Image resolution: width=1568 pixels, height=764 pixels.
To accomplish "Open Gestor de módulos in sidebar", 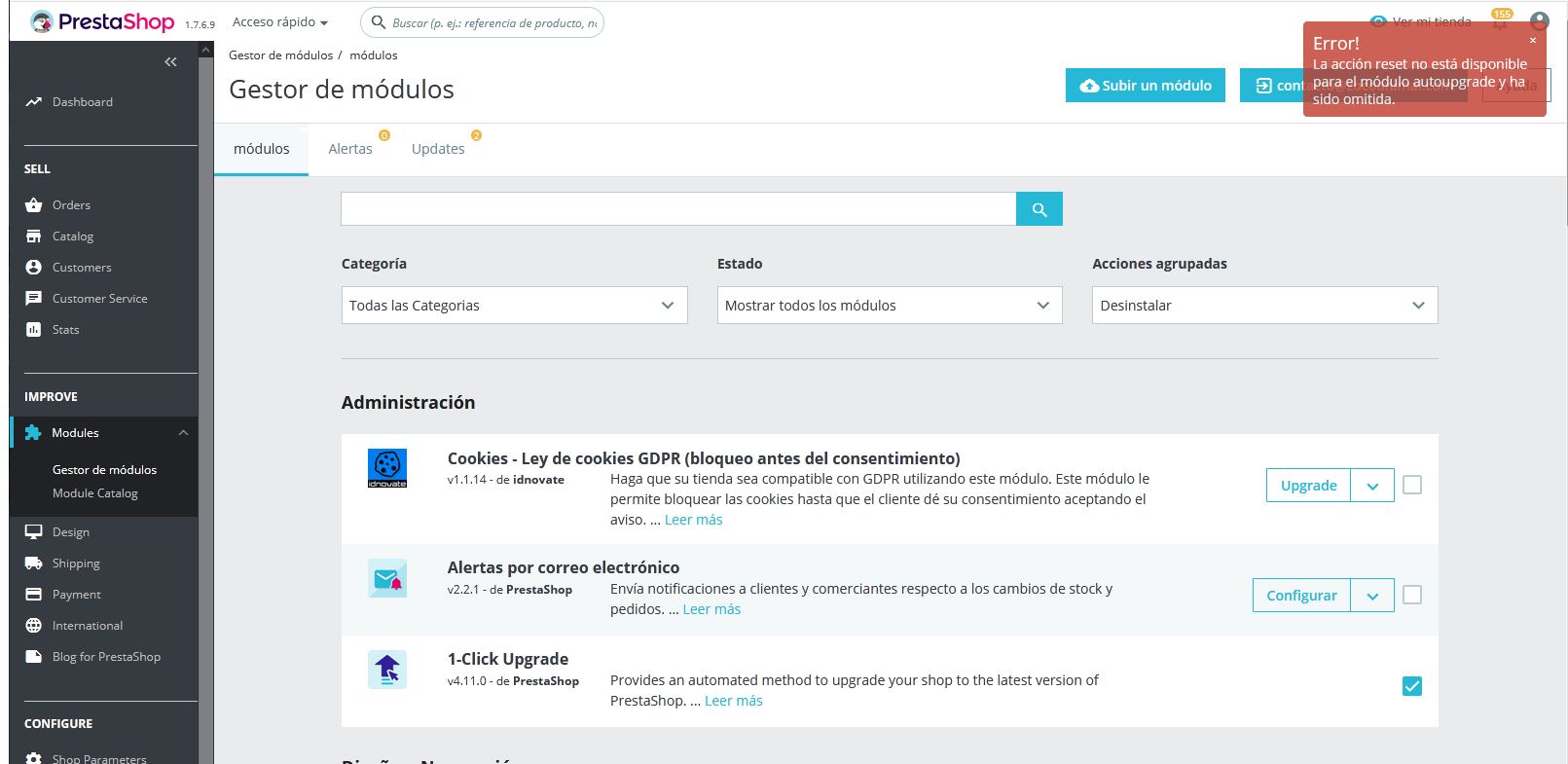I will coord(104,469).
